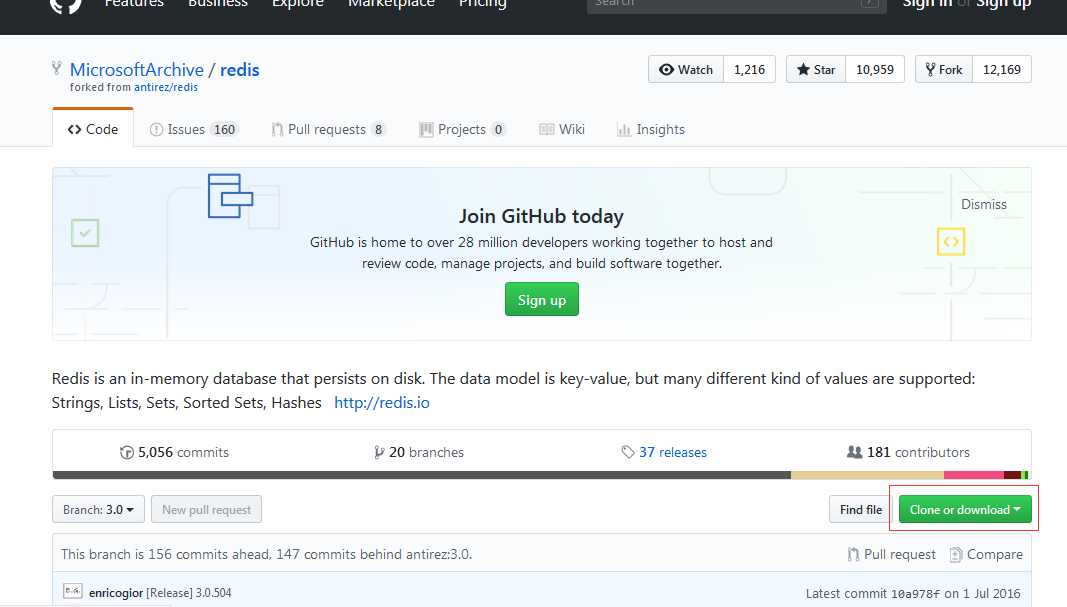
Task: Click the code brackets icon on Code tab
Action: 74,129
